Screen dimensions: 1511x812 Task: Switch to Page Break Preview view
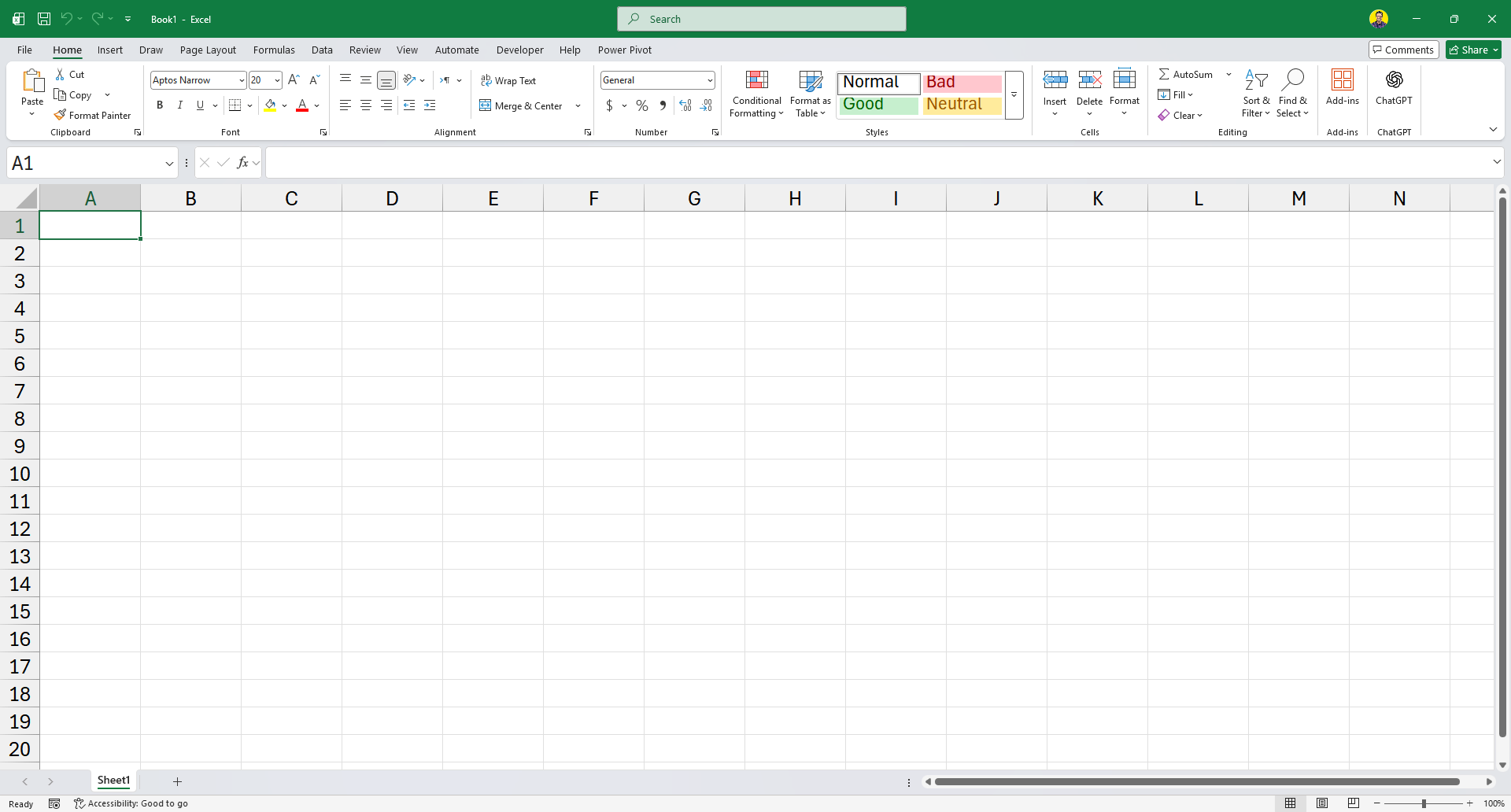[x=1354, y=803]
